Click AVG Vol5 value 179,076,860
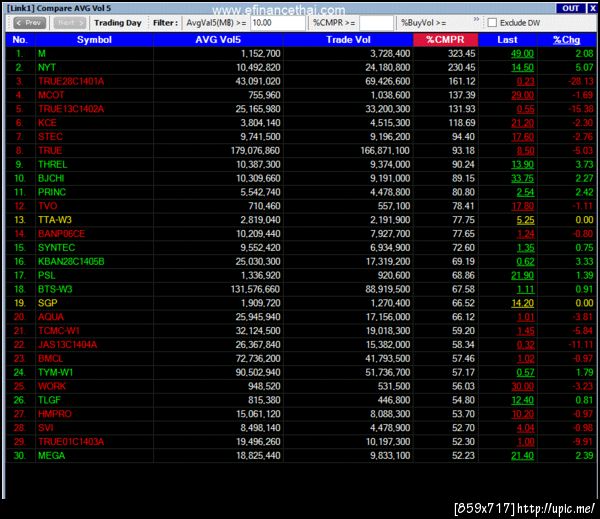The width and height of the screenshot is (600, 519). (x=255, y=151)
